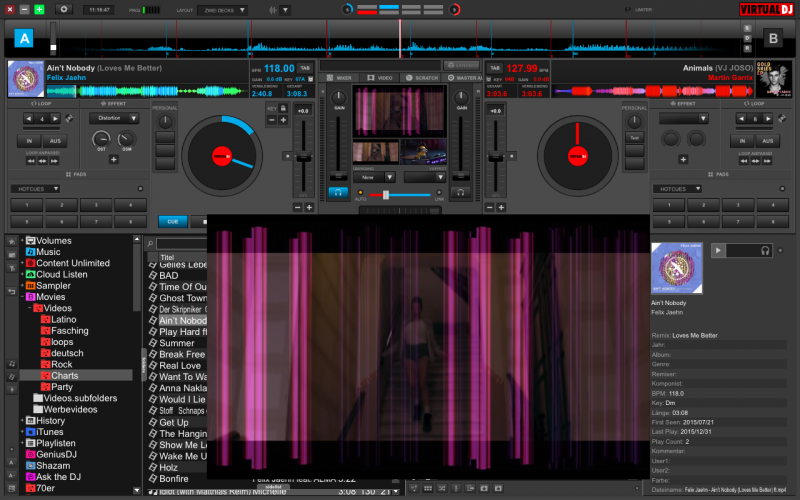Toggle the SANDBOX button
Viewport: 800px width, 500px height.
pos(463,65)
